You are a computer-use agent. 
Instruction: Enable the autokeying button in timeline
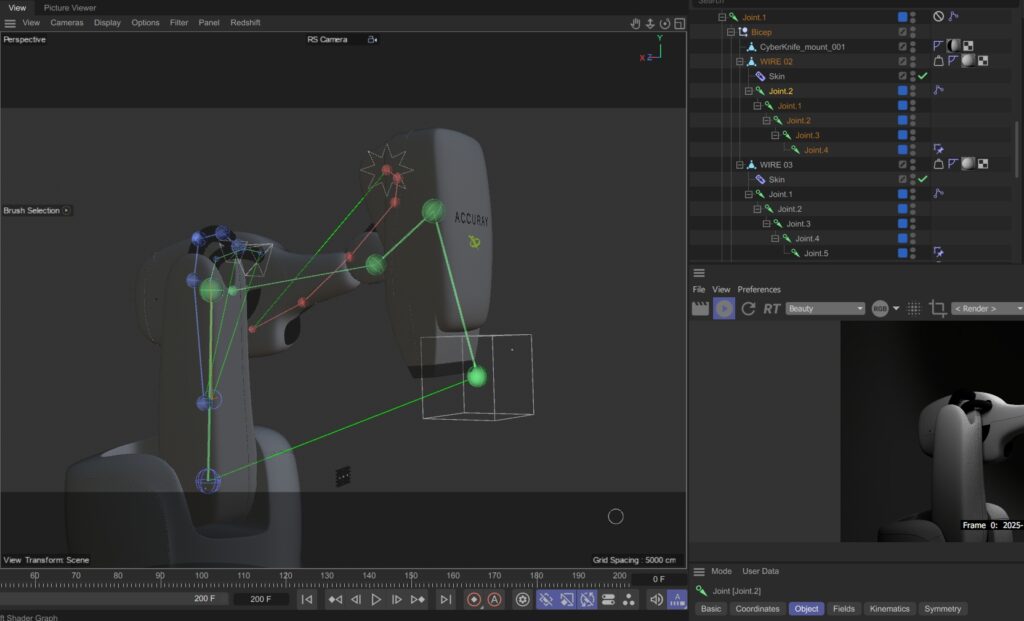[x=494, y=599]
